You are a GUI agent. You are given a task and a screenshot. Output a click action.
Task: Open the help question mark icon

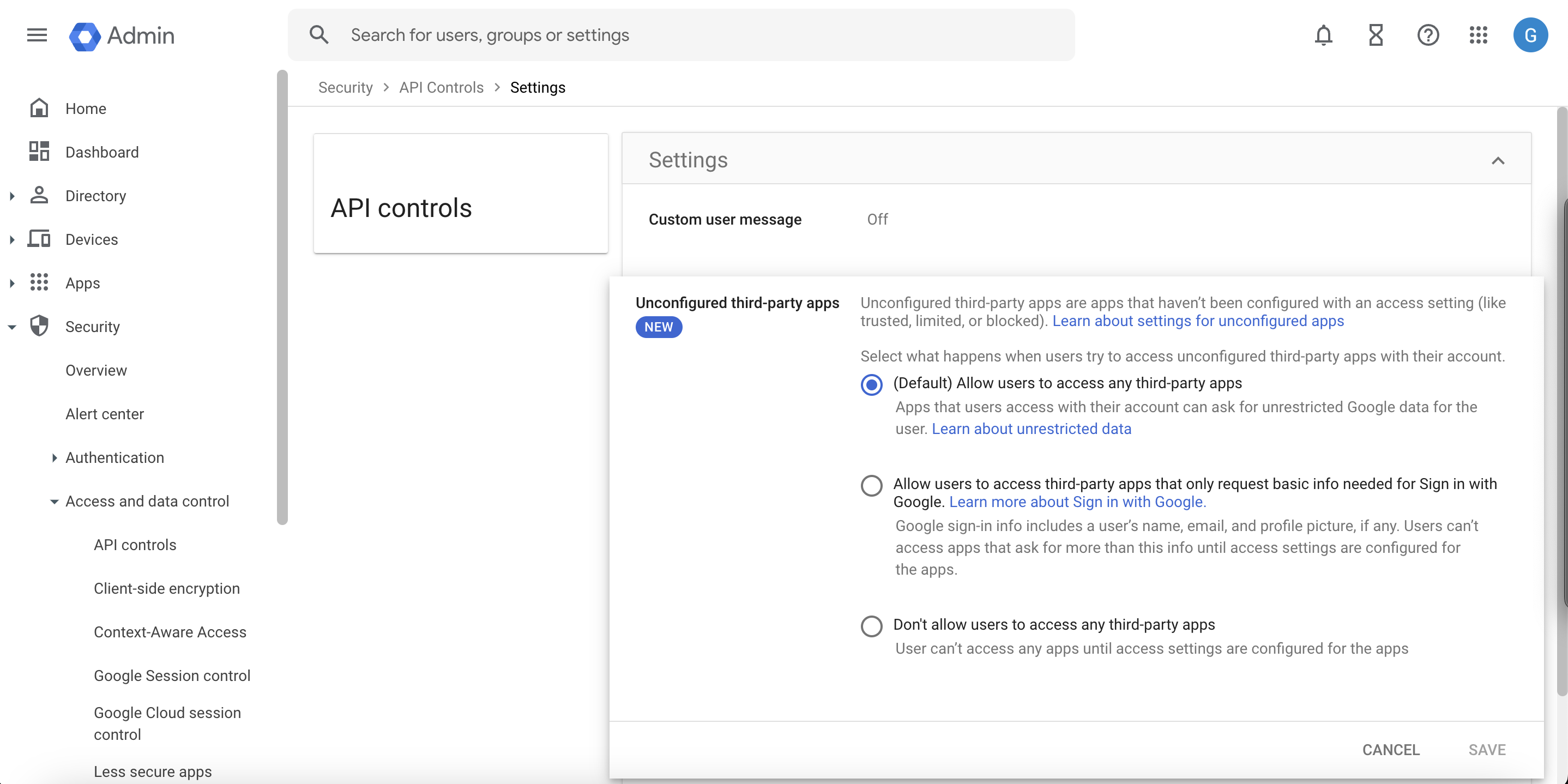[x=1428, y=35]
